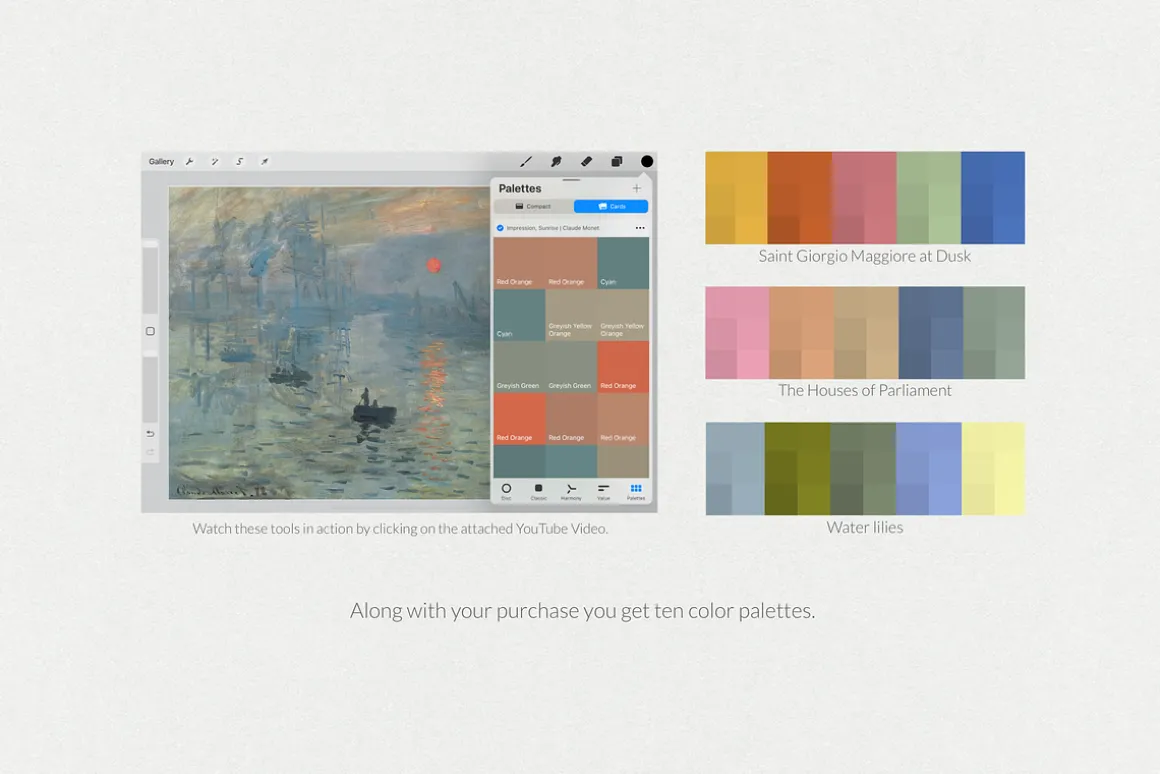Screen dimensions: 1160x774
Task: Select the Brush tool
Action: click(x=526, y=161)
